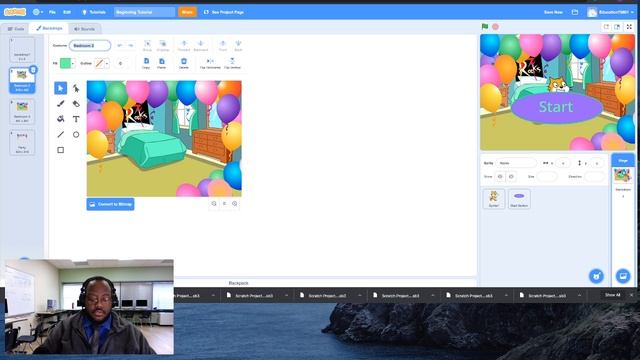The width and height of the screenshot is (640, 360).
Task: Expand options for last Scratch Project download
Action: coord(579,295)
